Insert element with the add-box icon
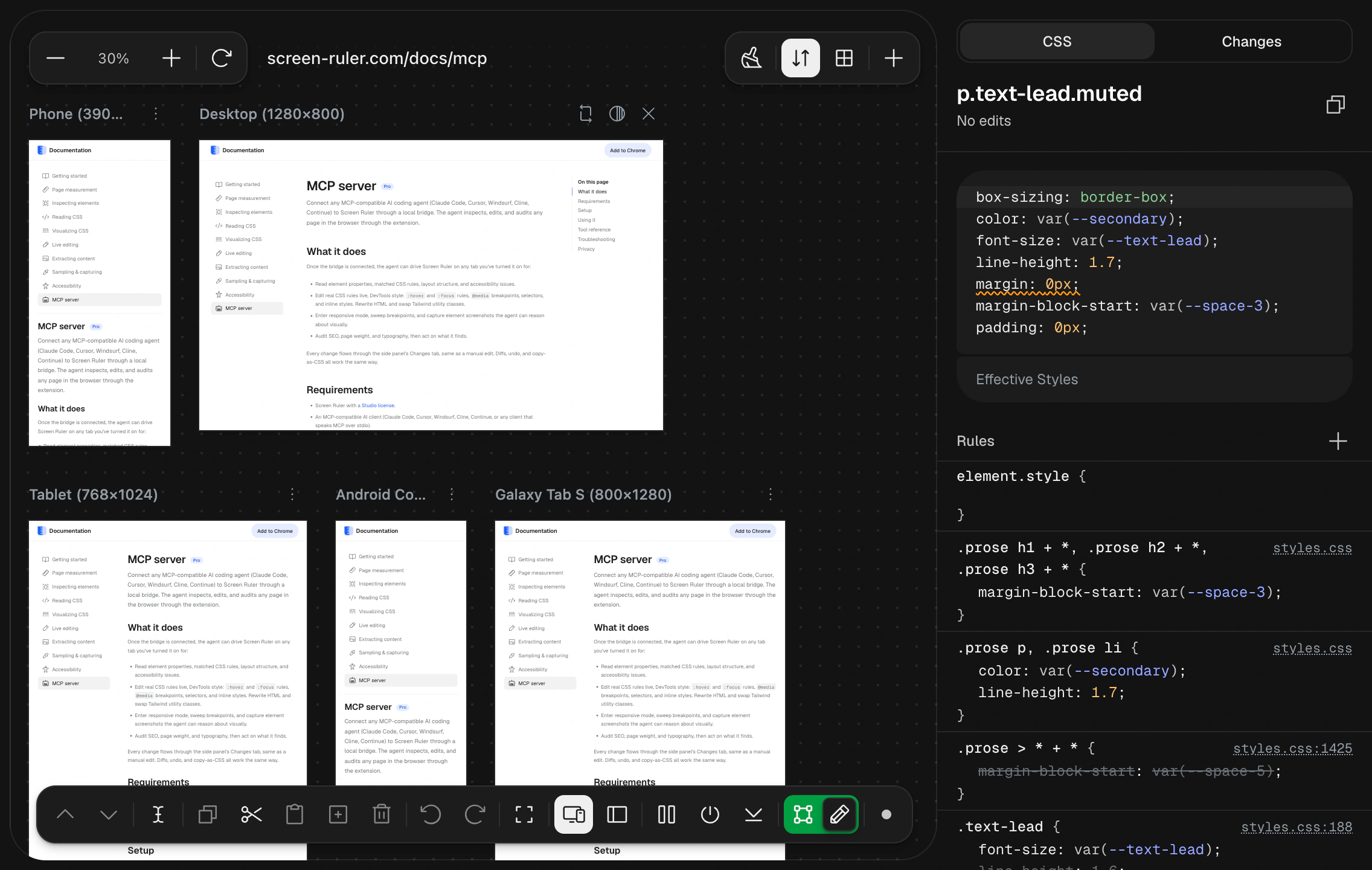Image resolution: width=1372 pixels, height=870 pixels. click(338, 814)
